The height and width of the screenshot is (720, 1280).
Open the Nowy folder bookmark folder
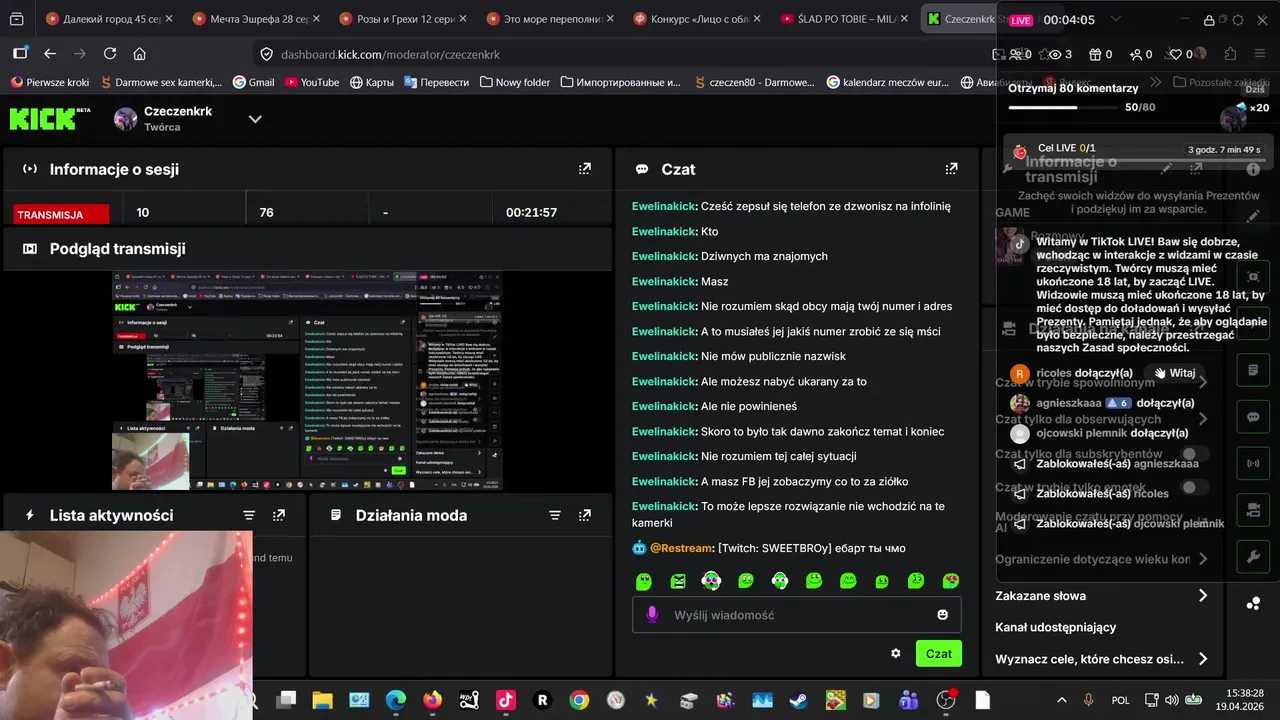pyautogui.click(x=514, y=82)
